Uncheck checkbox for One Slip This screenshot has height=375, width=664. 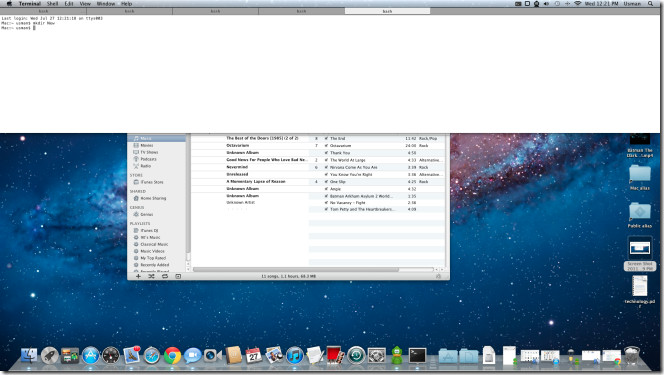326,182
